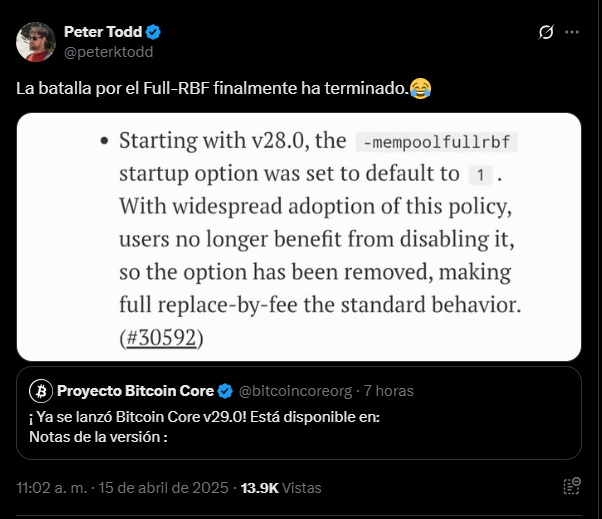Open Peter Todd's profile via display name
The height and width of the screenshot is (519, 602).
click(105, 32)
